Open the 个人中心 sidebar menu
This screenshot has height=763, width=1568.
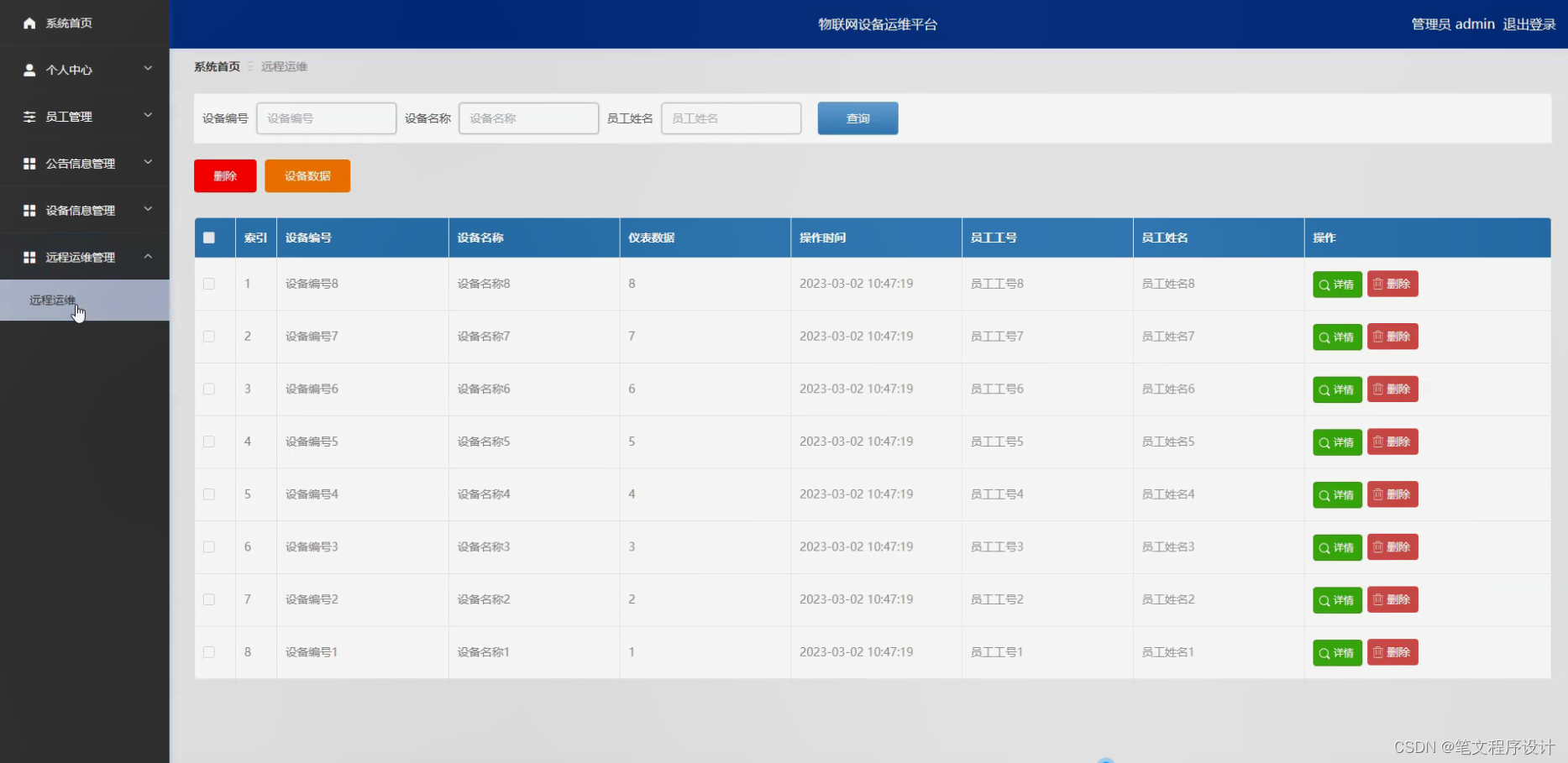pos(85,70)
